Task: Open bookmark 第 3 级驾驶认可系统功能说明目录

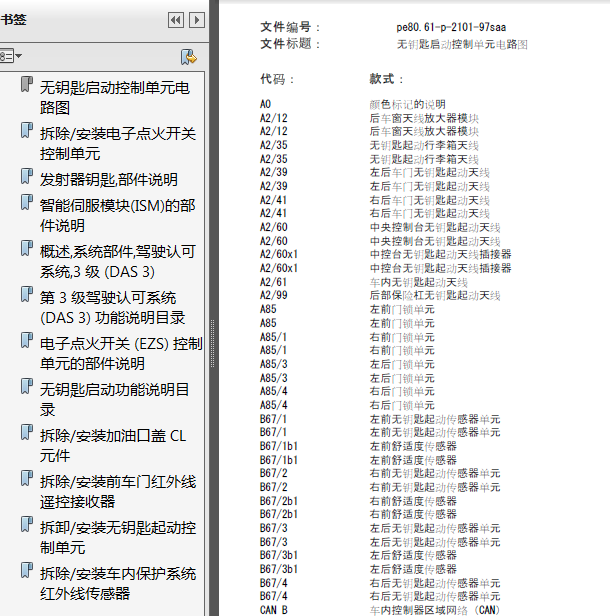Action: [112, 308]
